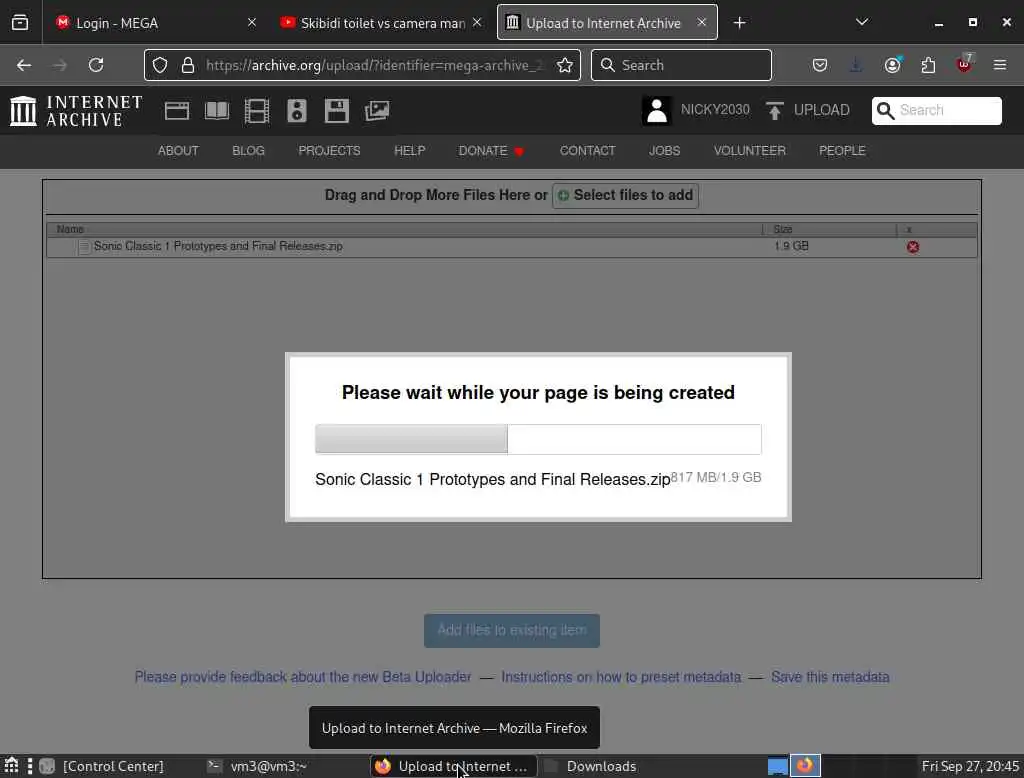
Task: Switch to the Login - MEGA tab
Action: tap(155, 22)
